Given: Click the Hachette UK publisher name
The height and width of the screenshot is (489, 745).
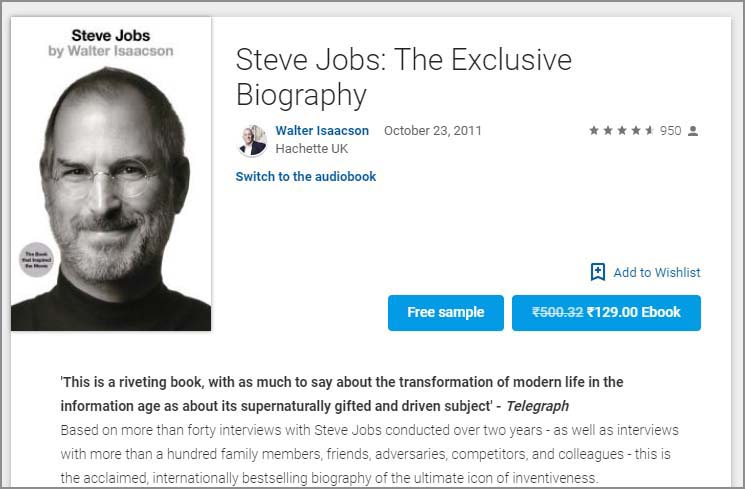Looking at the screenshot, I should click(x=311, y=148).
